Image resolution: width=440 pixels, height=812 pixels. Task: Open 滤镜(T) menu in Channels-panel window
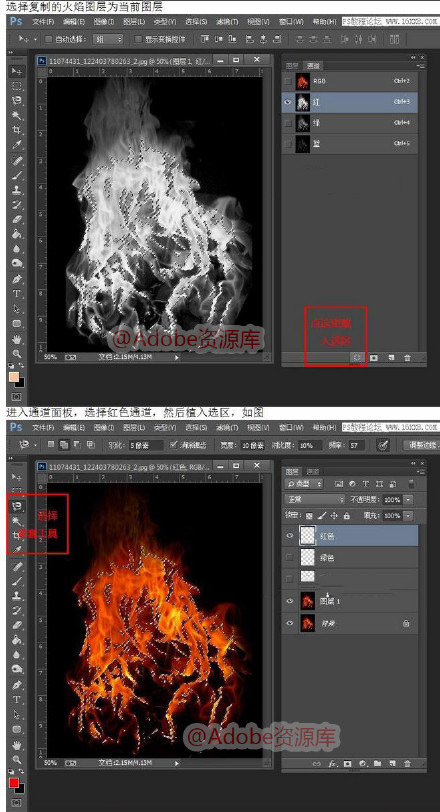[227, 22]
